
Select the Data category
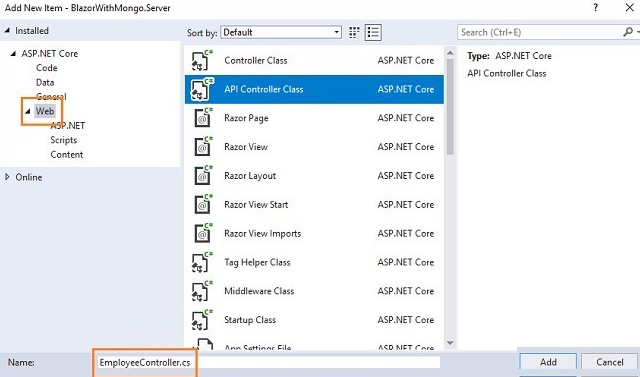click(x=45, y=82)
